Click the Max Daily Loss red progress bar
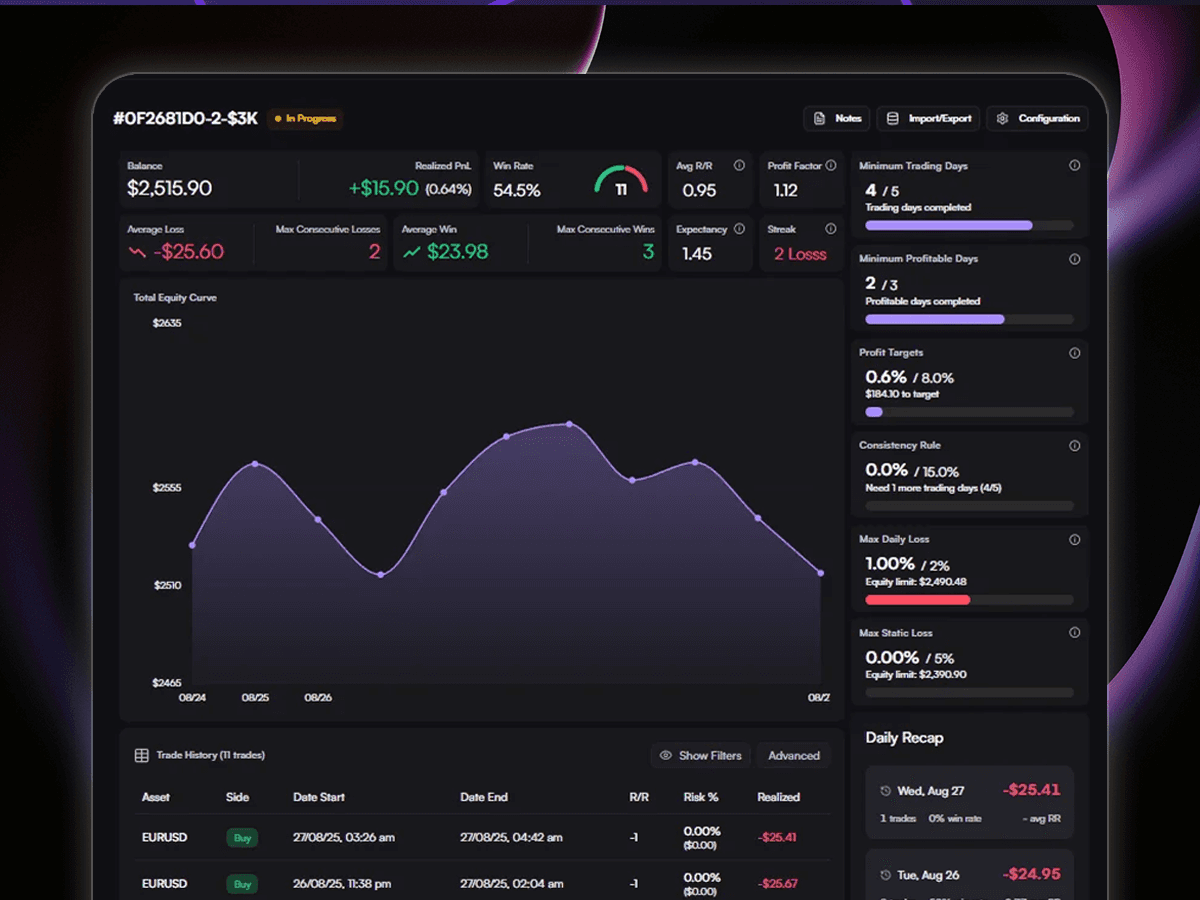The image size is (1200, 900). (x=917, y=600)
